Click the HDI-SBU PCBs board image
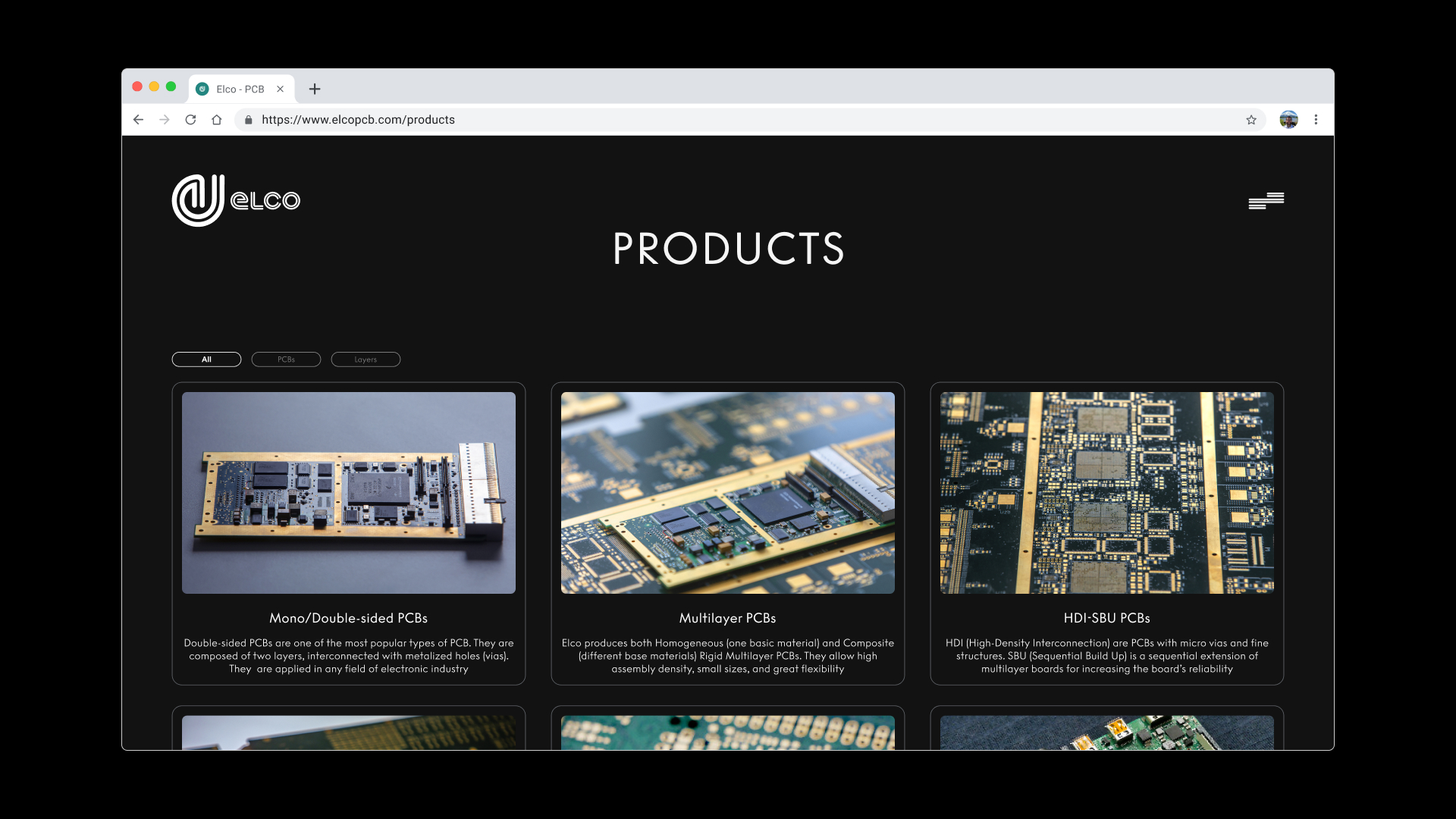The width and height of the screenshot is (1456, 819). (1106, 493)
